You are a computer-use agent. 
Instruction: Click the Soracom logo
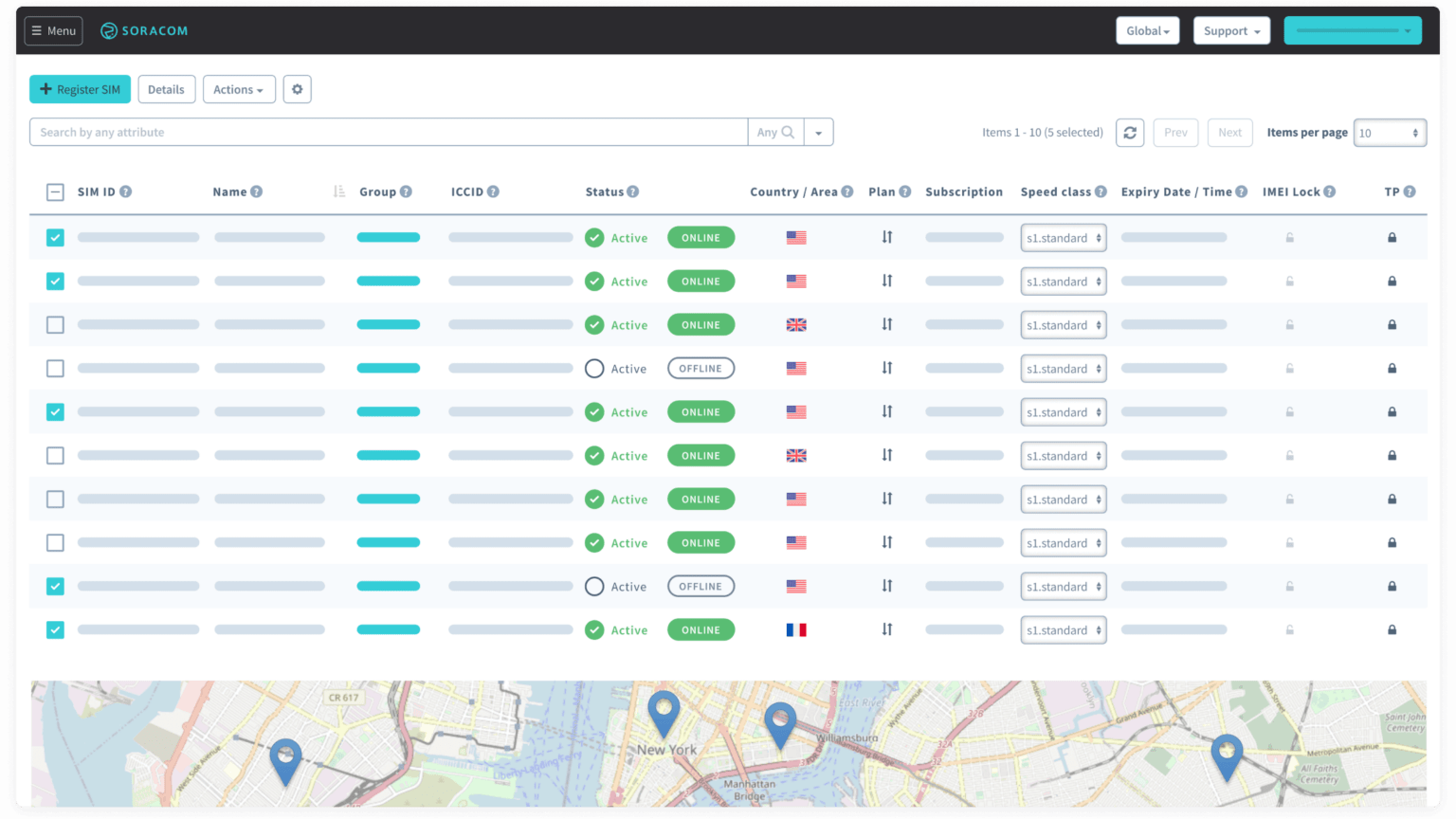(x=144, y=30)
